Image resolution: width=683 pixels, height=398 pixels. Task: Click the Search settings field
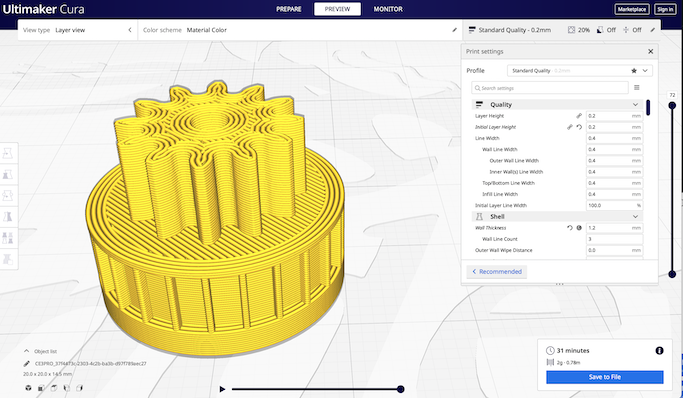[x=550, y=88]
